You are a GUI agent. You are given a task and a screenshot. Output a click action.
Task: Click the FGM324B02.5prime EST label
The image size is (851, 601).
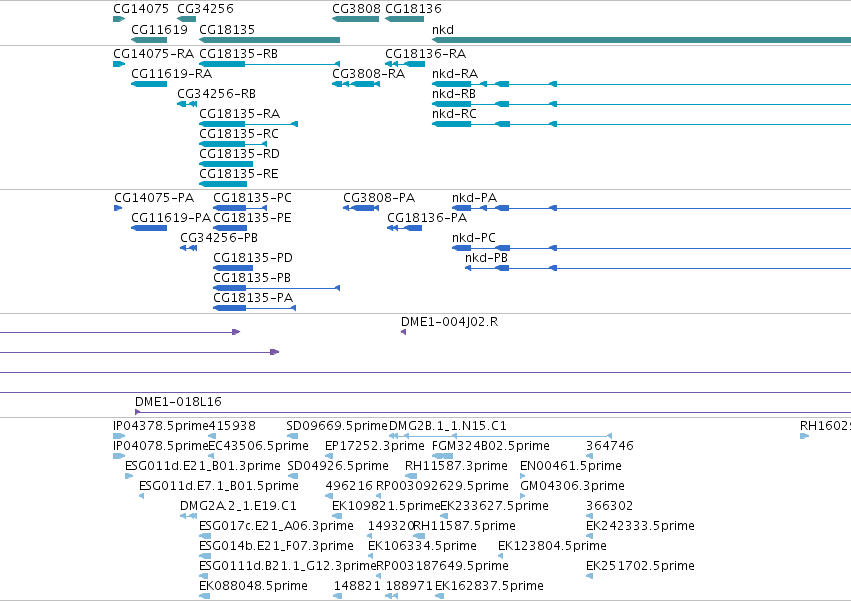[491, 446]
